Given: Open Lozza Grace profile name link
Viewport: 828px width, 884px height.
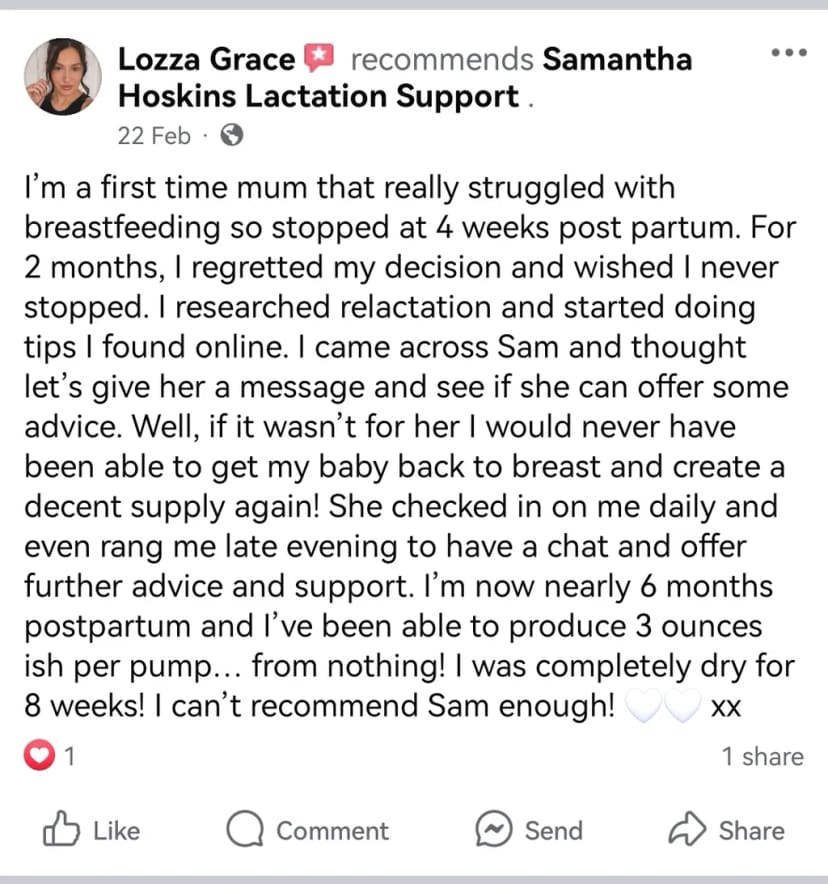Looking at the screenshot, I should (206, 59).
